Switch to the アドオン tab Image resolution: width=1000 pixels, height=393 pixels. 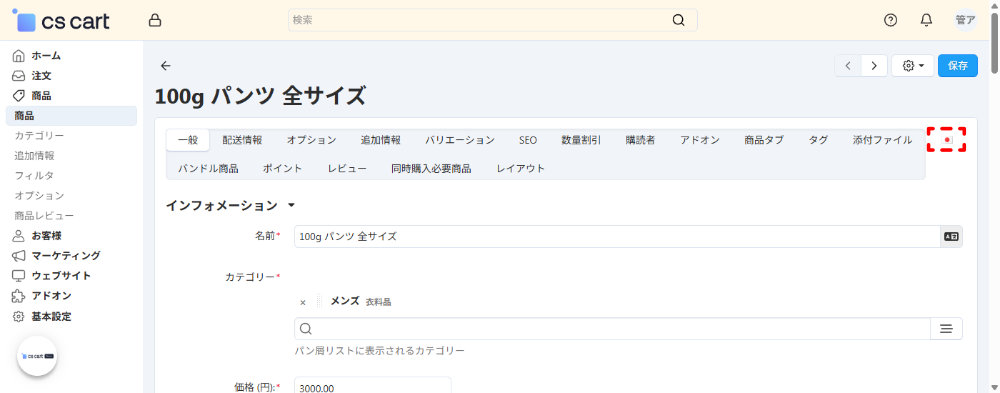700,140
